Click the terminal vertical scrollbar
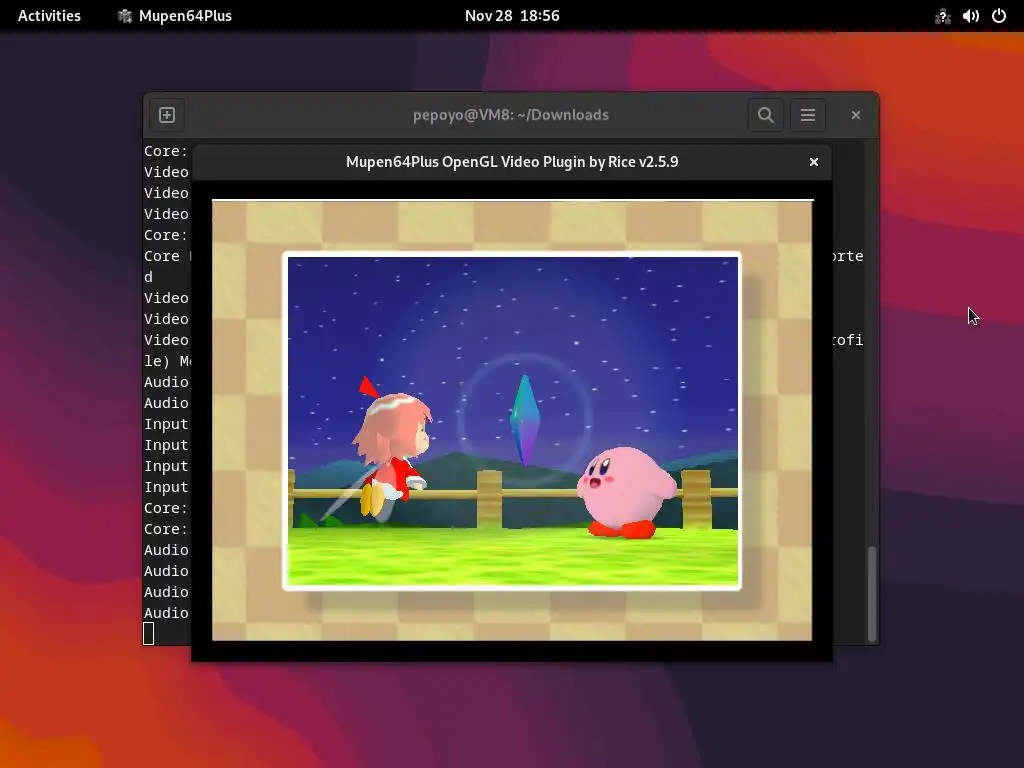The image size is (1024, 768). 871,594
